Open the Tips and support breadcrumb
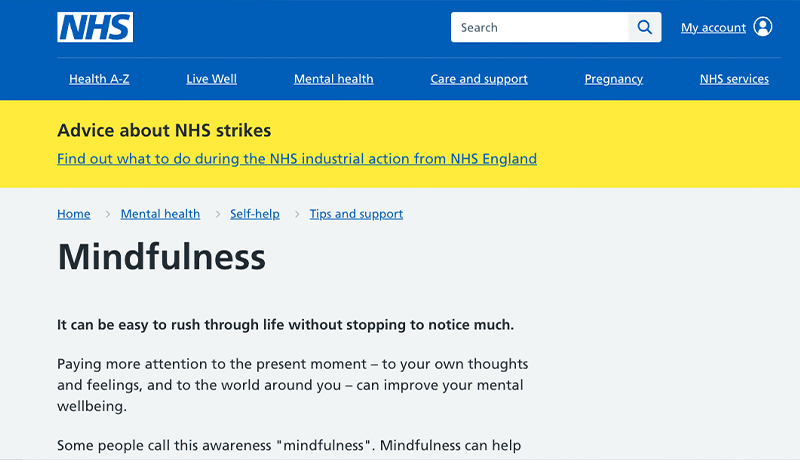The width and height of the screenshot is (800, 460). (356, 214)
